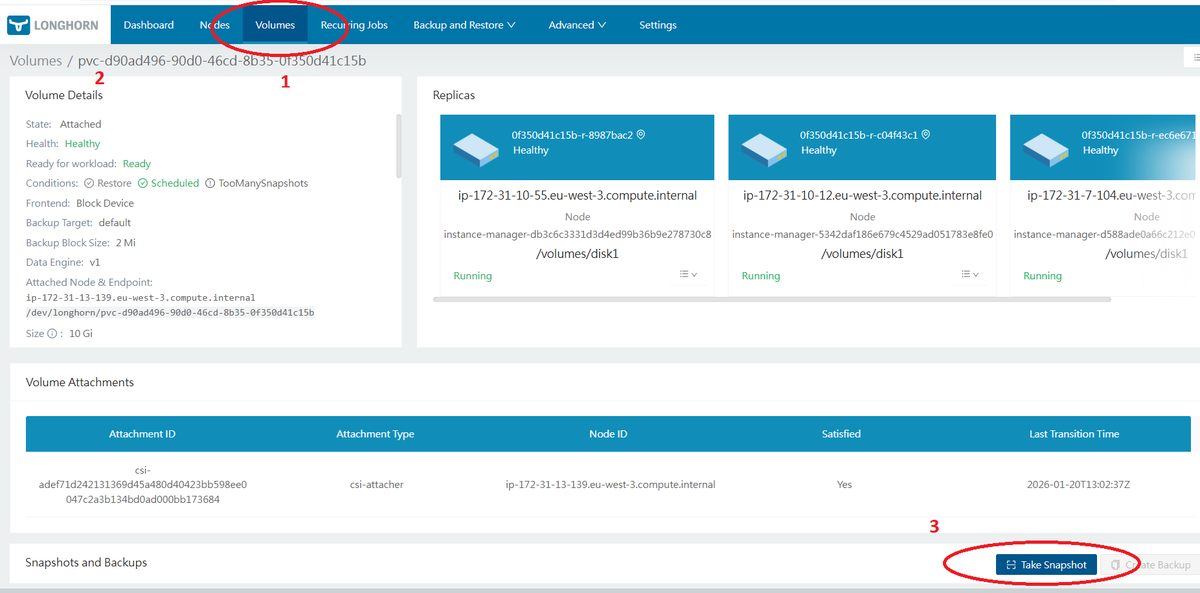
Task: Click the 'Yes' satisfied cell
Action: tap(844, 485)
